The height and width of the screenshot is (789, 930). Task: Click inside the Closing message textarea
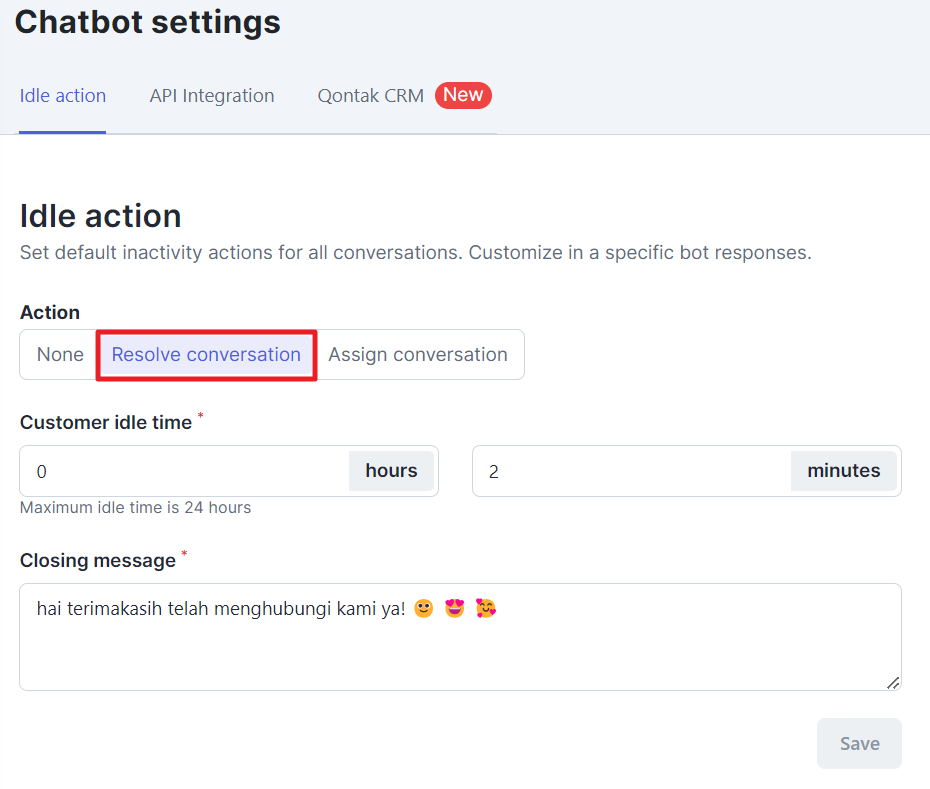460,637
